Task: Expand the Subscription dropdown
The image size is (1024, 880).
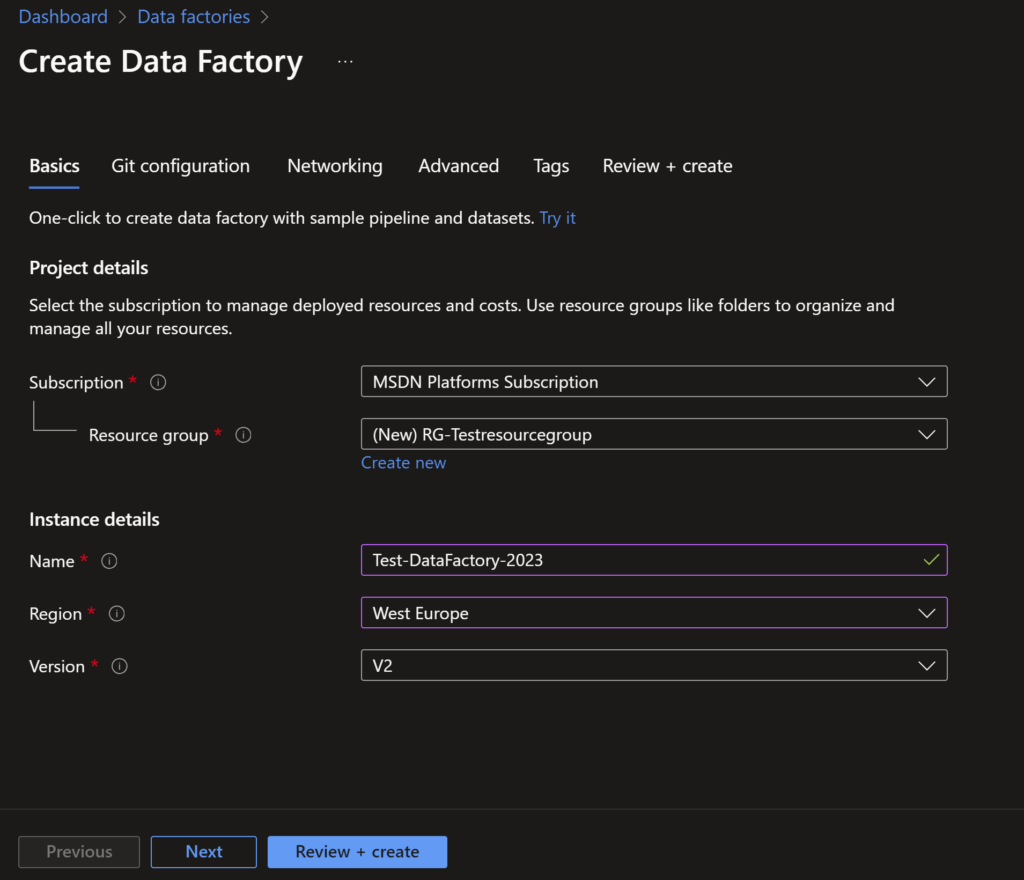Action: point(654,381)
